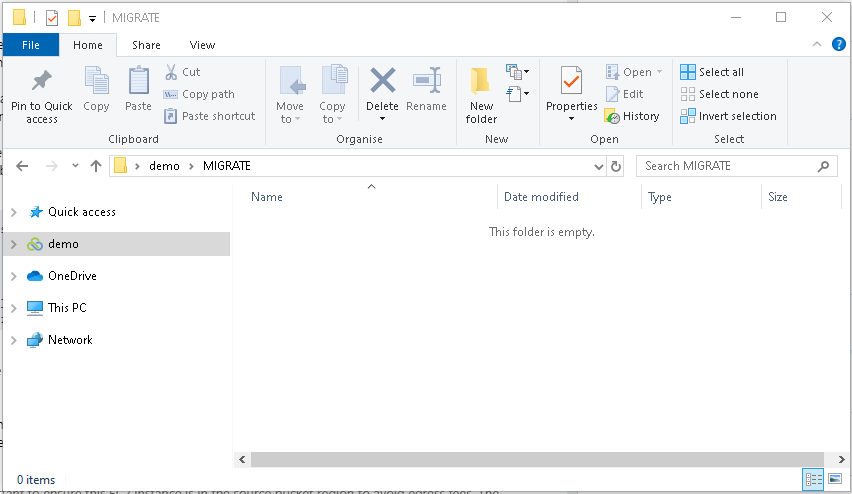This screenshot has width=852, height=494.
Task: Click the Properties checkmark icon
Action: click(571, 82)
